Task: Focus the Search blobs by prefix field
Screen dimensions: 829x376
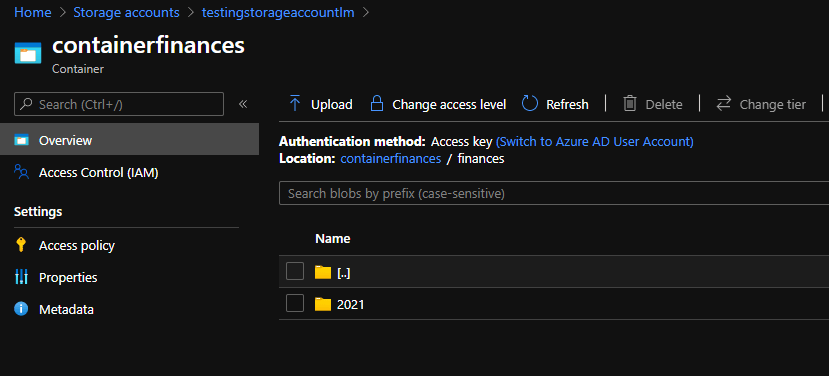Action: pos(554,193)
